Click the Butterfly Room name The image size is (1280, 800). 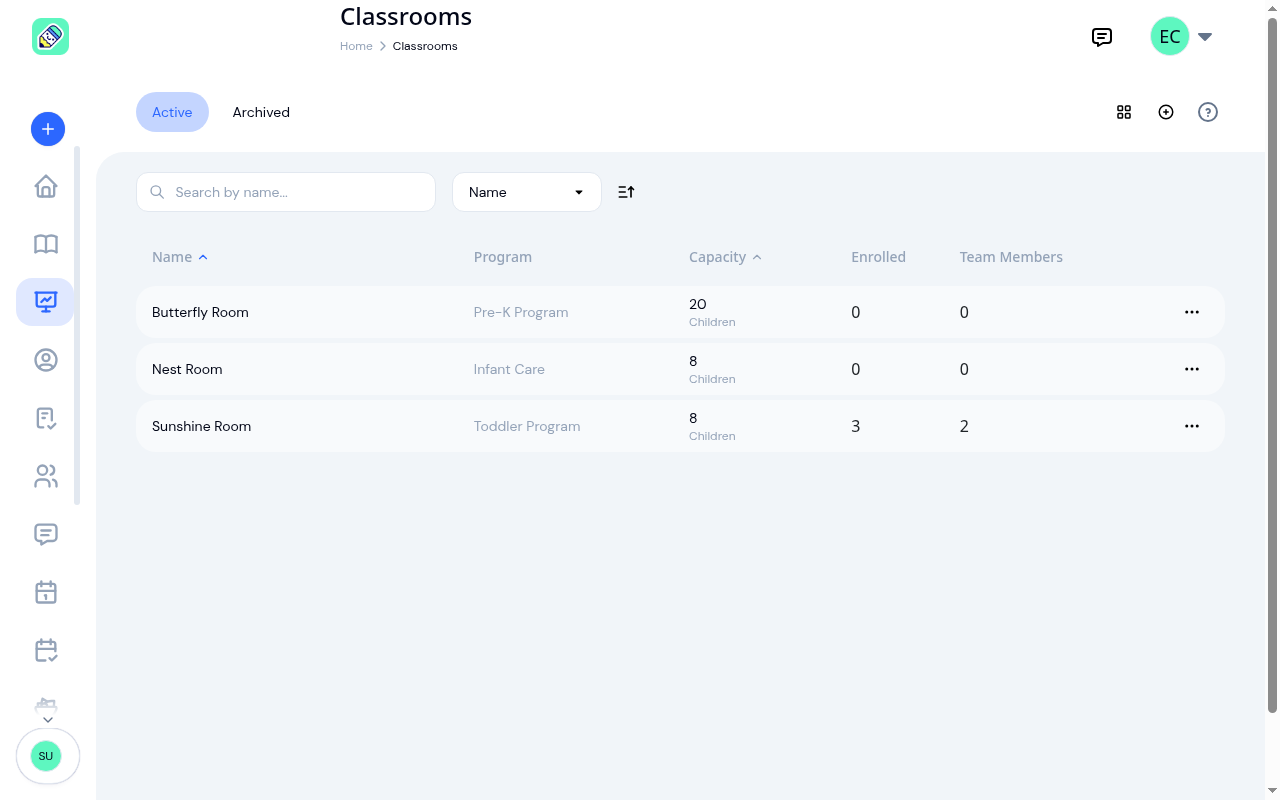(200, 312)
